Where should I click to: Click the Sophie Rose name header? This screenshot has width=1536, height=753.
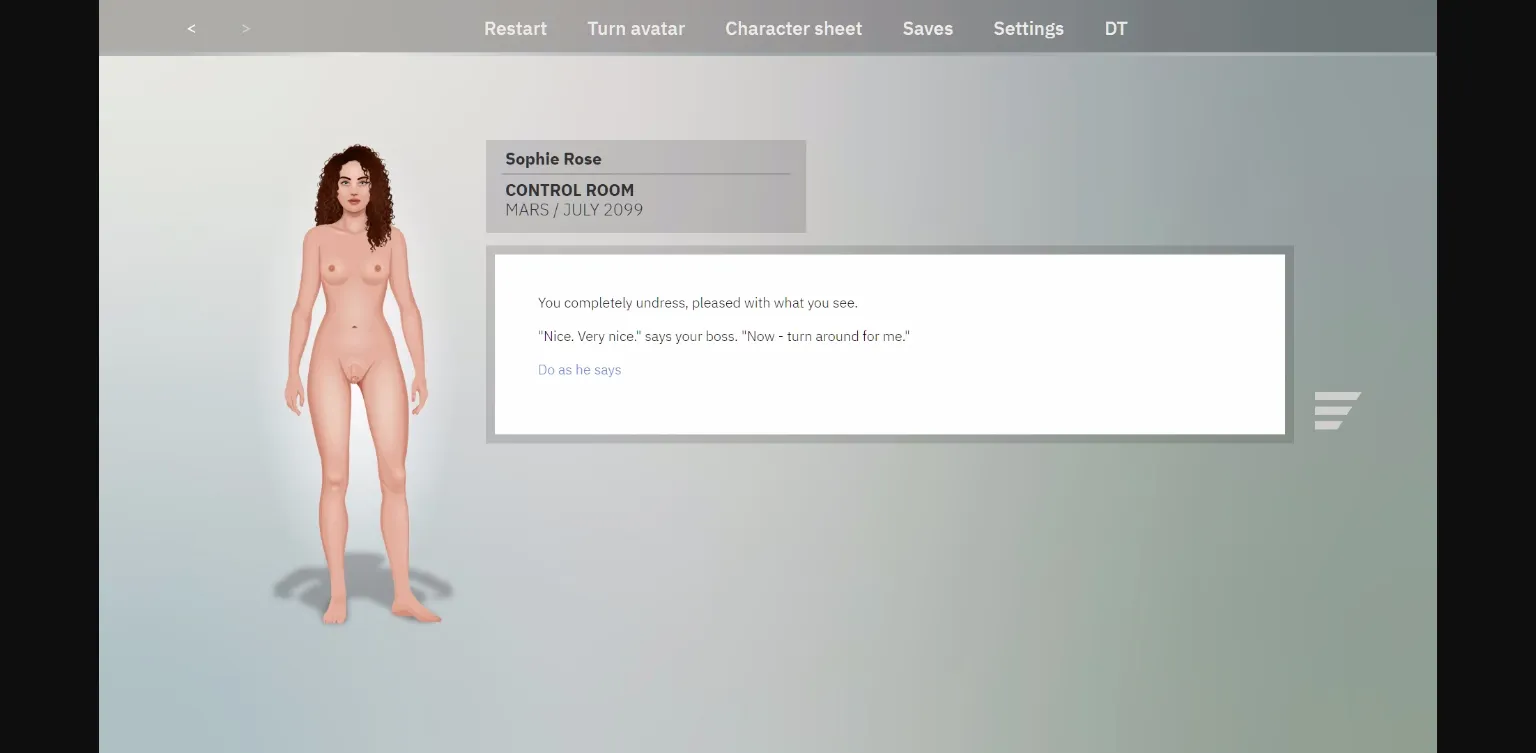tap(553, 159)
